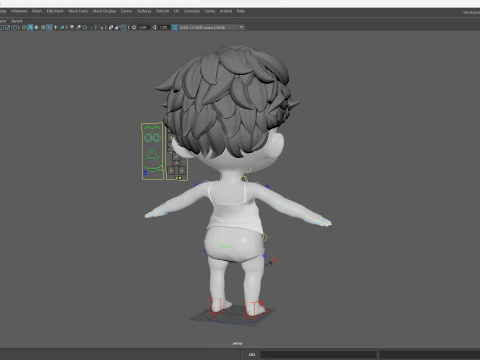Toggle depth of field icon

pyautogui.click(x=92, y=27)
